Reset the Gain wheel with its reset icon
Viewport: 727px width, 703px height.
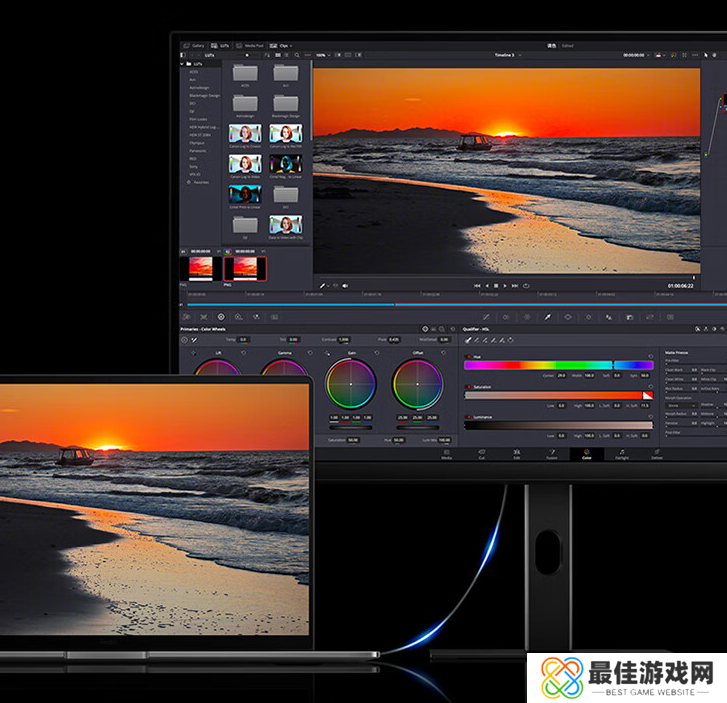pyautogui.click(x=376, y=353)
